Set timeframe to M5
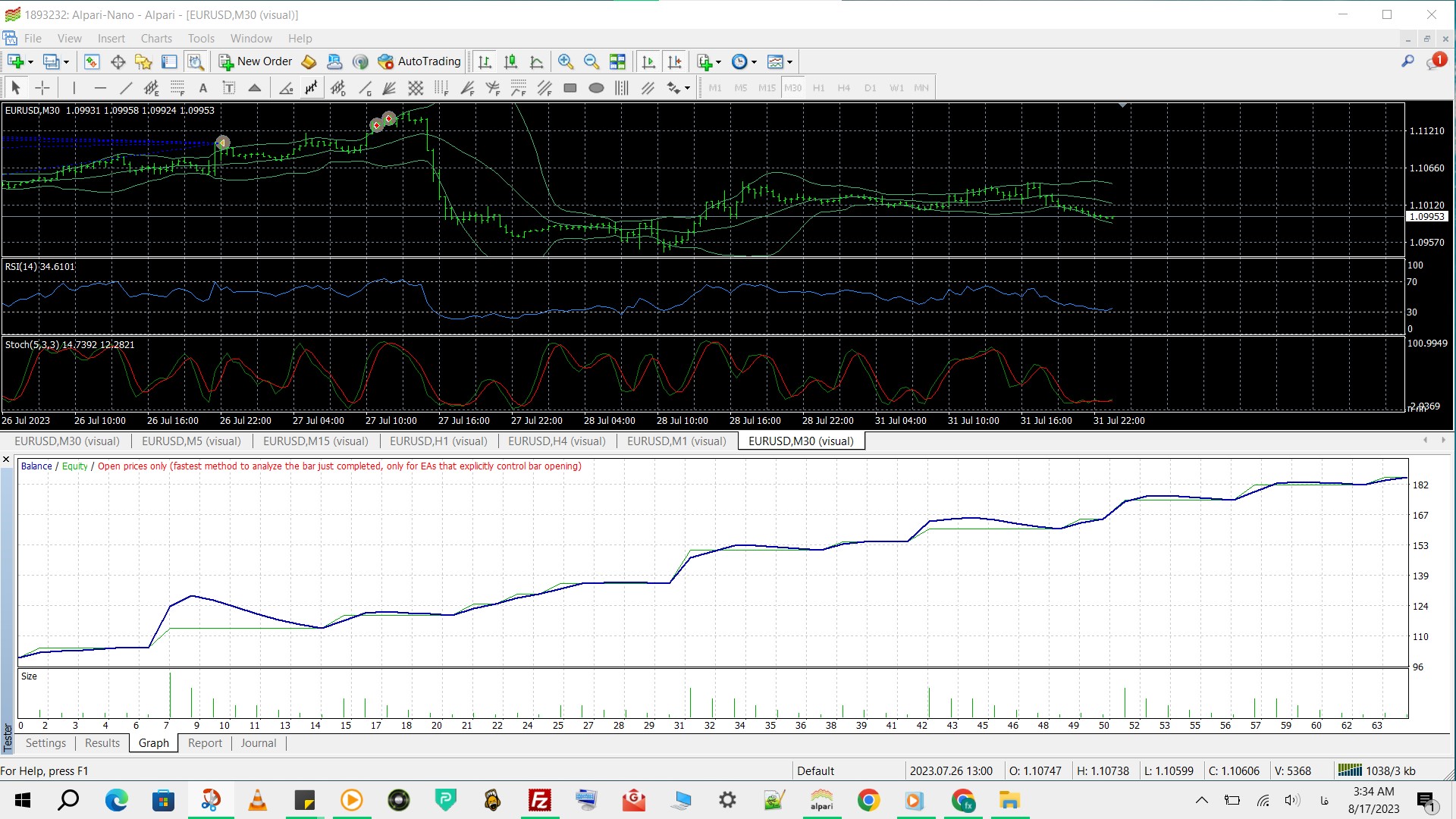 pos(741,88)
